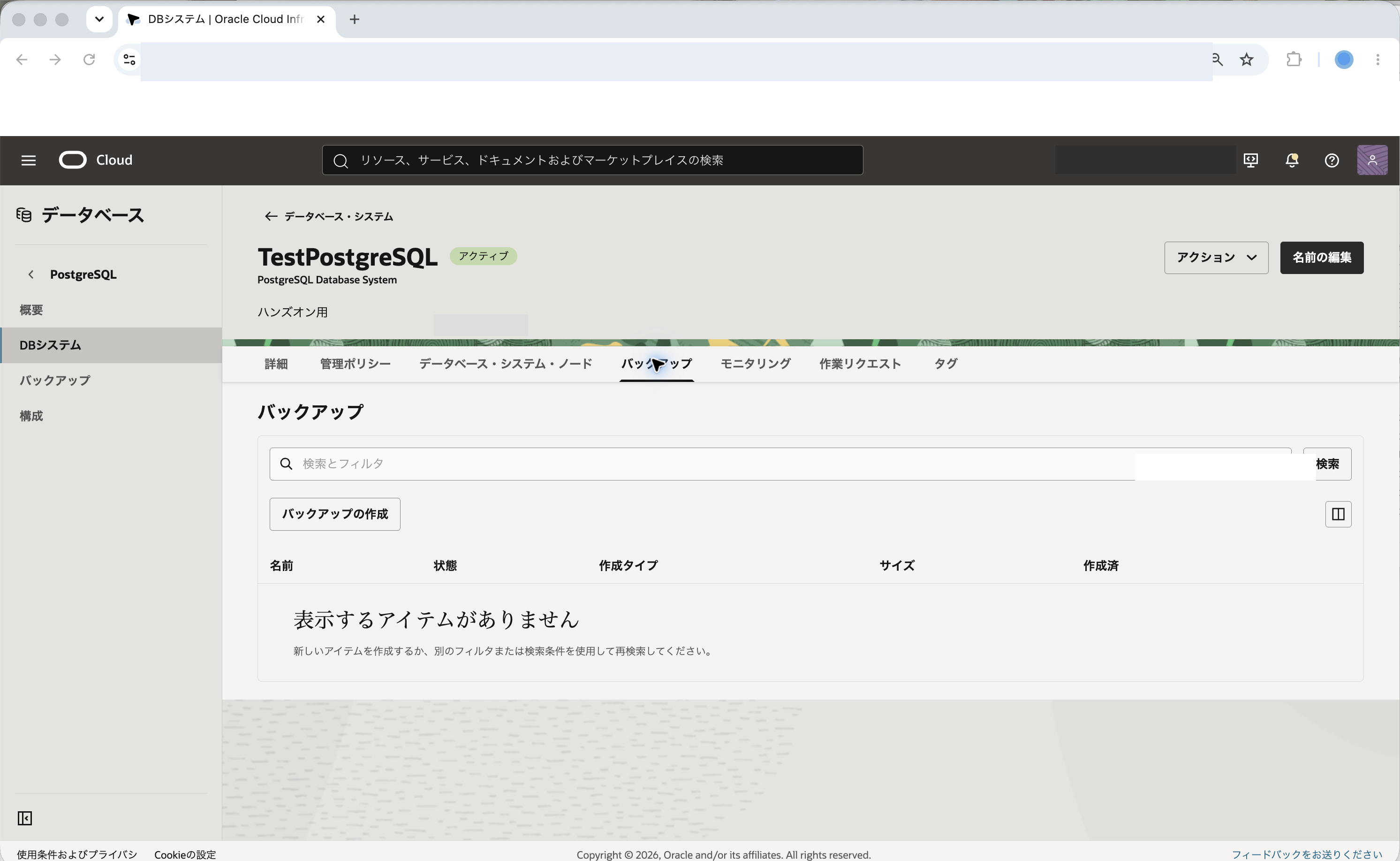Open the user profile avatar menu
The width and height of the screenshot is (1400, 861).
pyautogui.click(x=1372, y=160)
